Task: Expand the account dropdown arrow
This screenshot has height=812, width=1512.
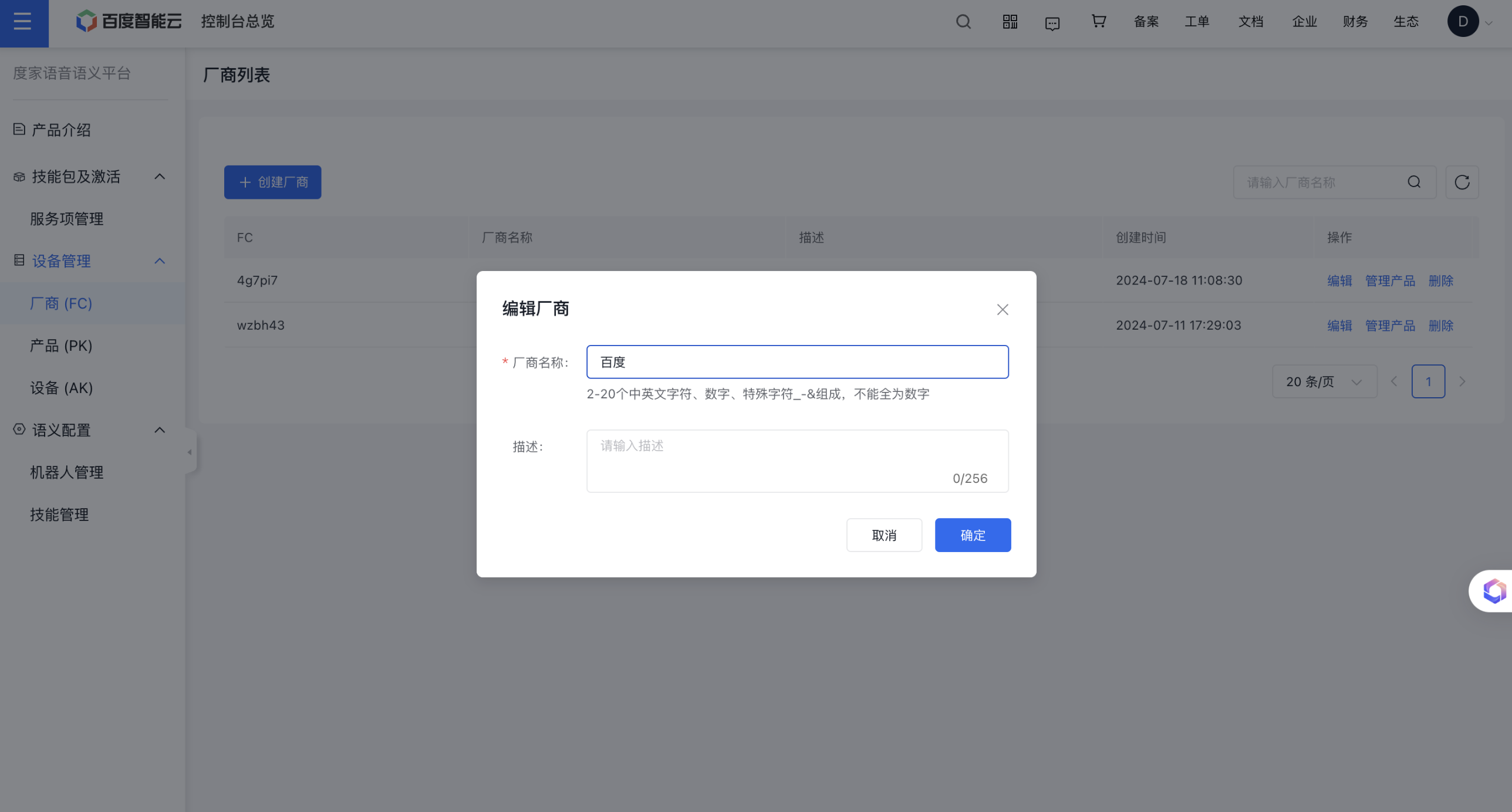Action: (x=1489, y=23)
